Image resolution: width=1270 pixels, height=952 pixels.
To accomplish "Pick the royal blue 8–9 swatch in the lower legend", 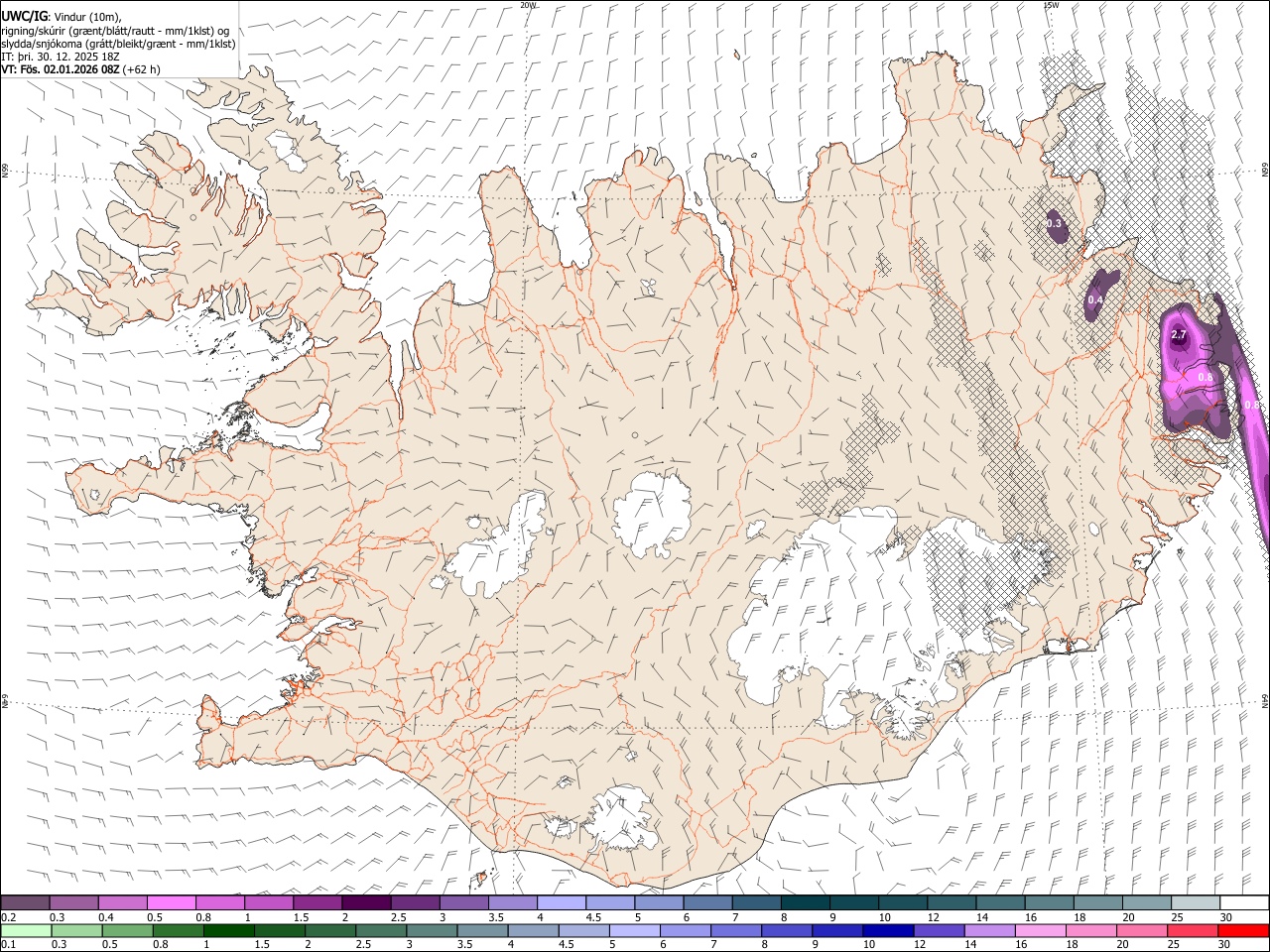I will click(787, 930).
